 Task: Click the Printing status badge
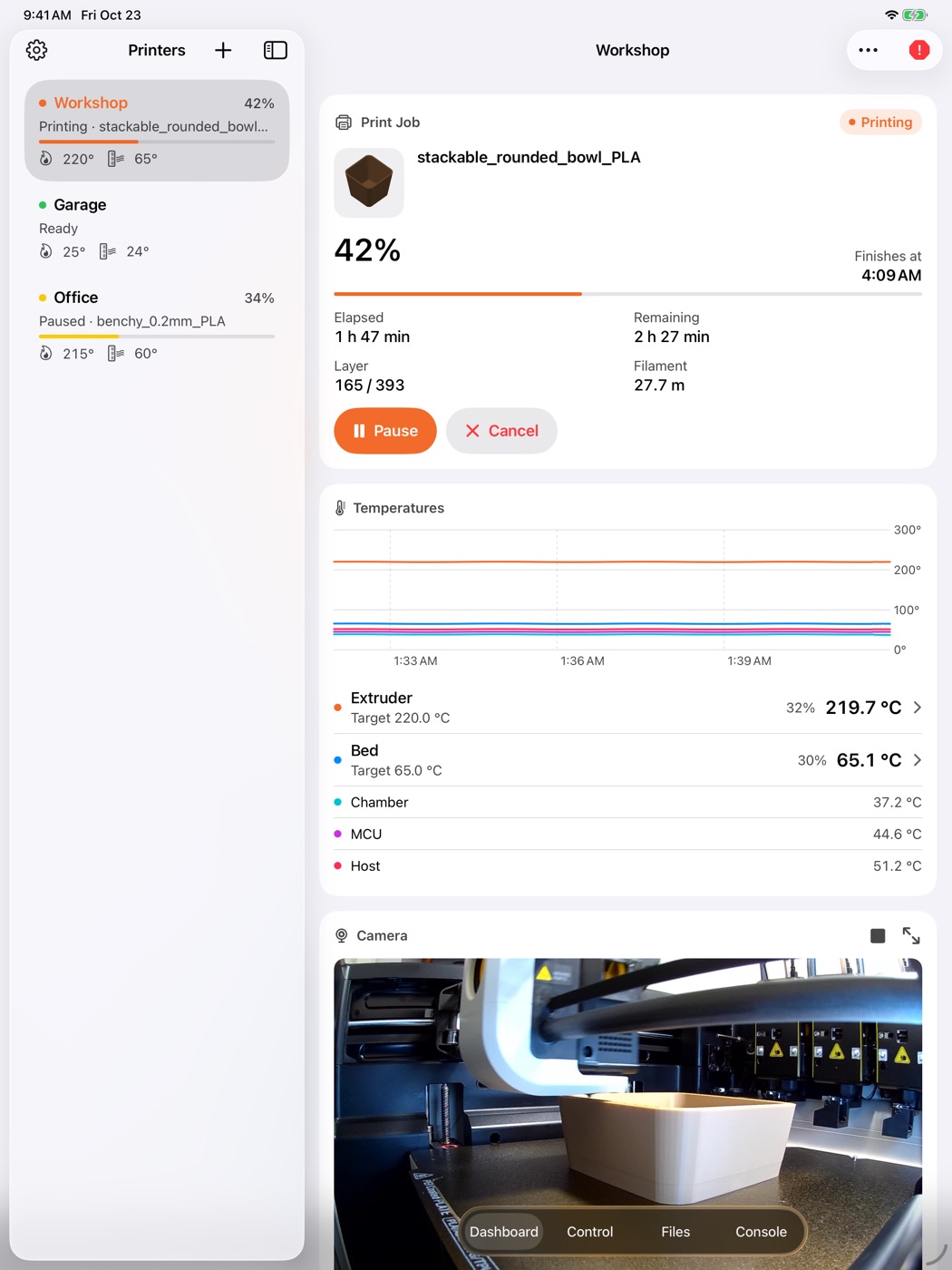(x=880, y=122)
